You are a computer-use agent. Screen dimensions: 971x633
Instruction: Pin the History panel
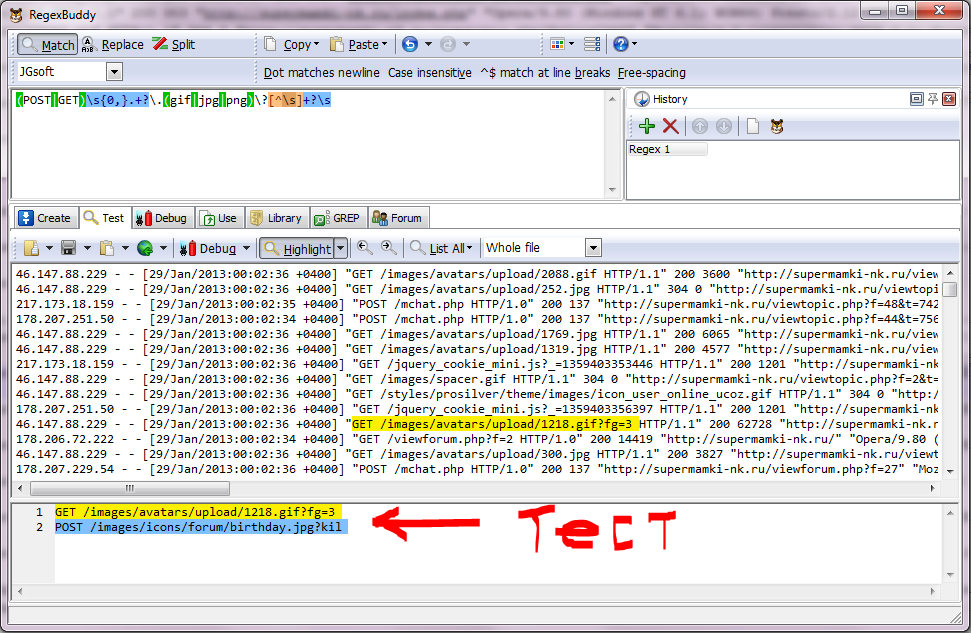pyautogui.click(x=933, y=99)
